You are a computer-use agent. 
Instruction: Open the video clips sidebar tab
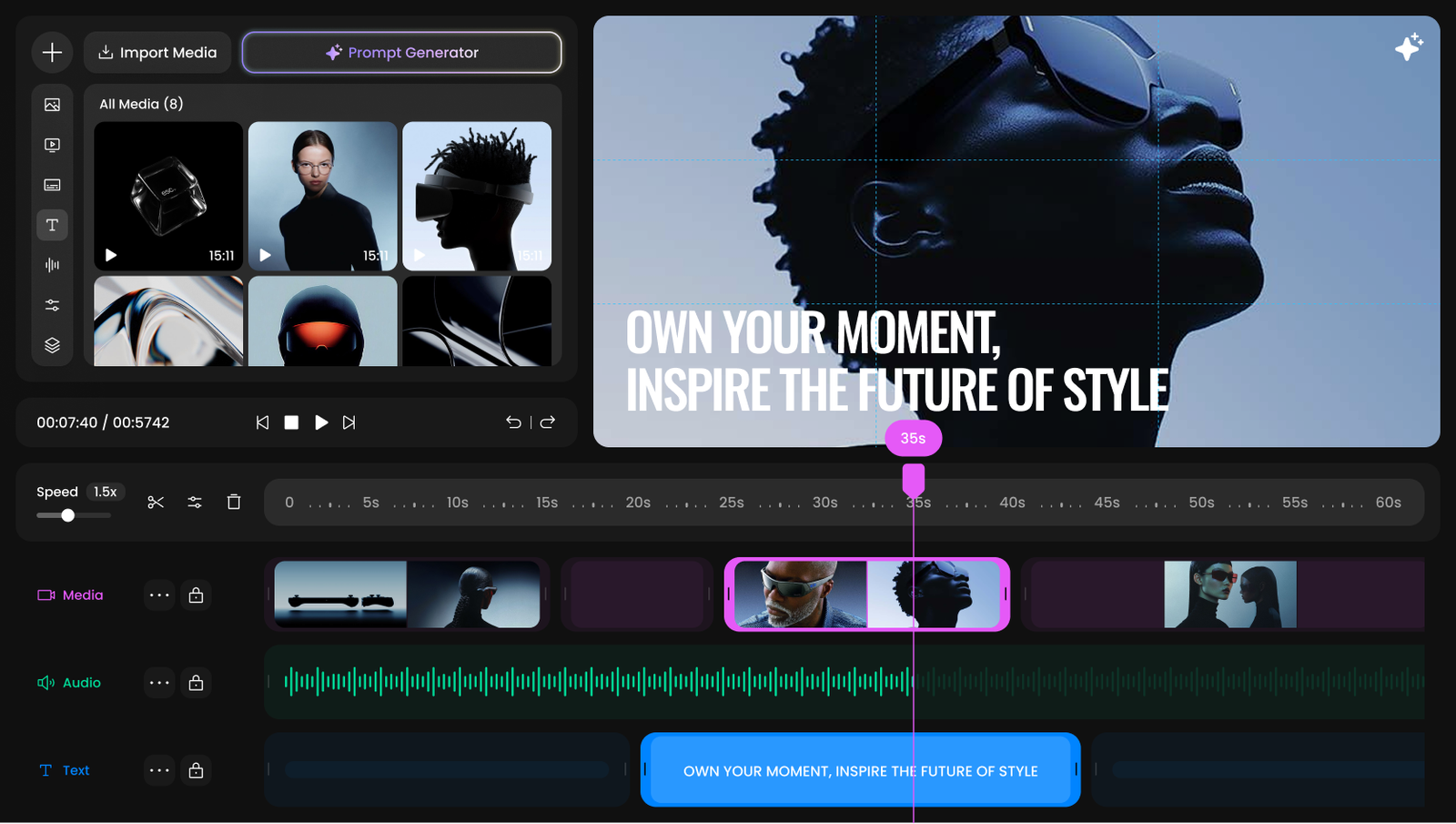point(52,145)
